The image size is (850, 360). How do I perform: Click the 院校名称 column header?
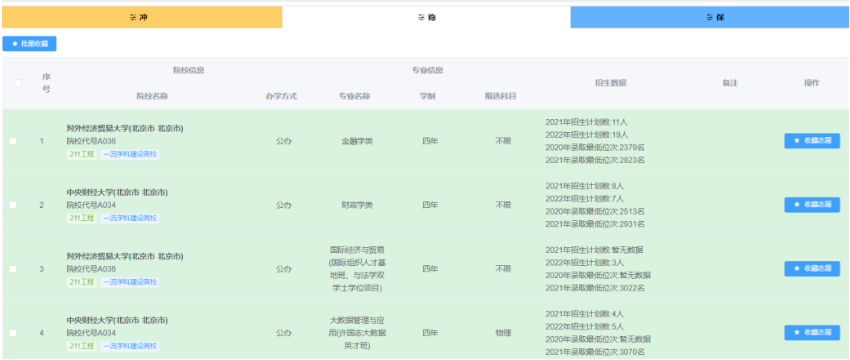tap(152, 96)
